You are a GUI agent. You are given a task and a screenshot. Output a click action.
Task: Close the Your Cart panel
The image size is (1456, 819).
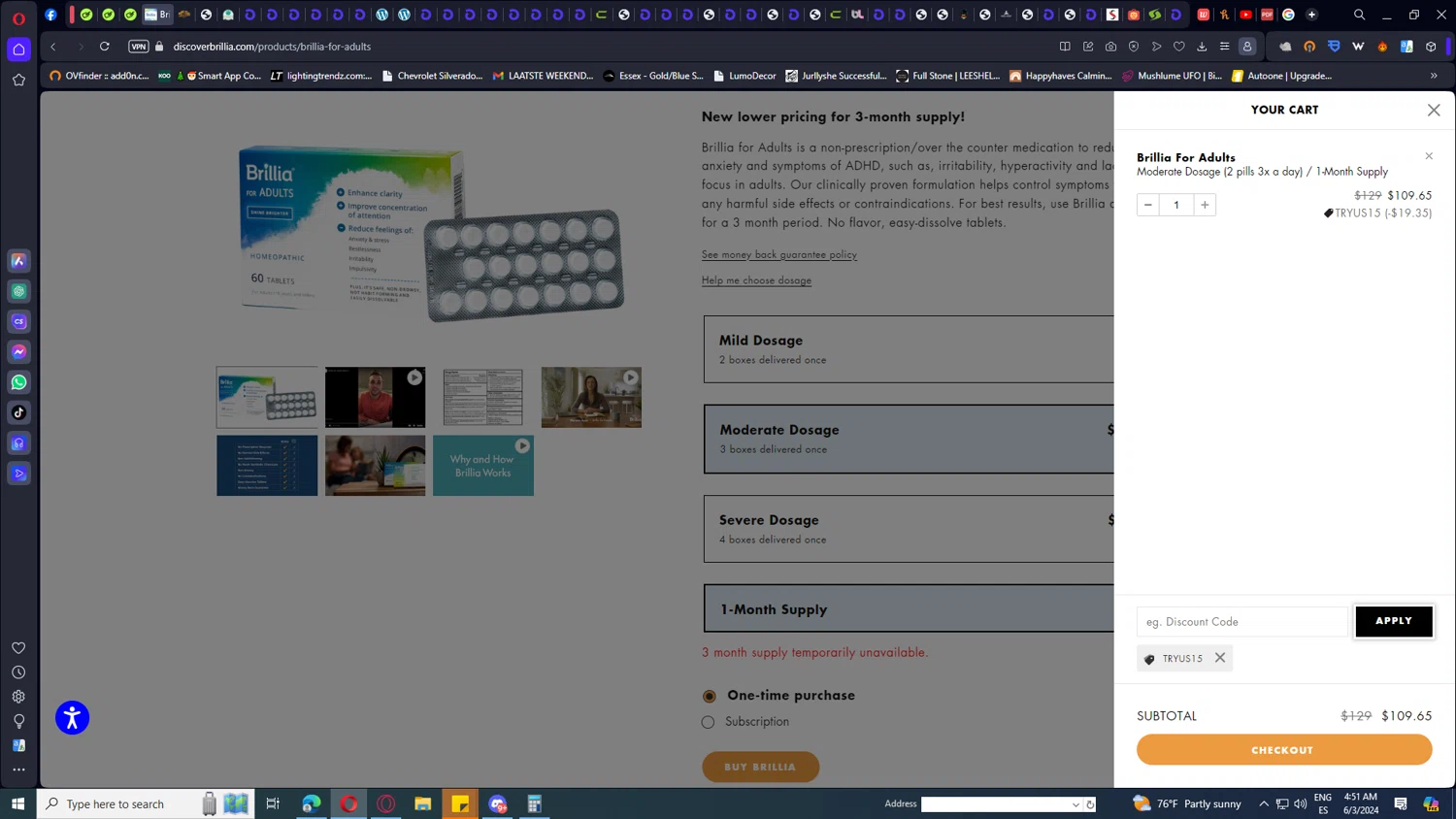(1434, 110)
